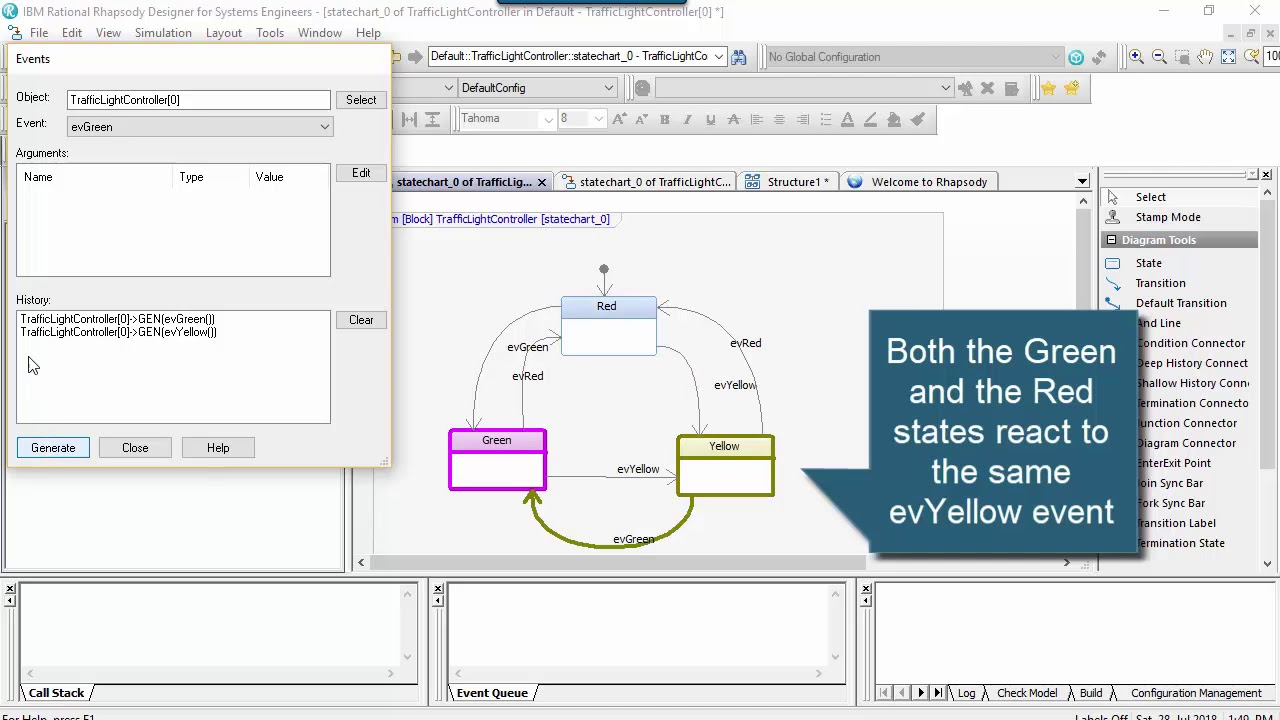This screenshot has width=1280, height=720.
Task: Select the Pan hand tool
Action: (1205, 57)
